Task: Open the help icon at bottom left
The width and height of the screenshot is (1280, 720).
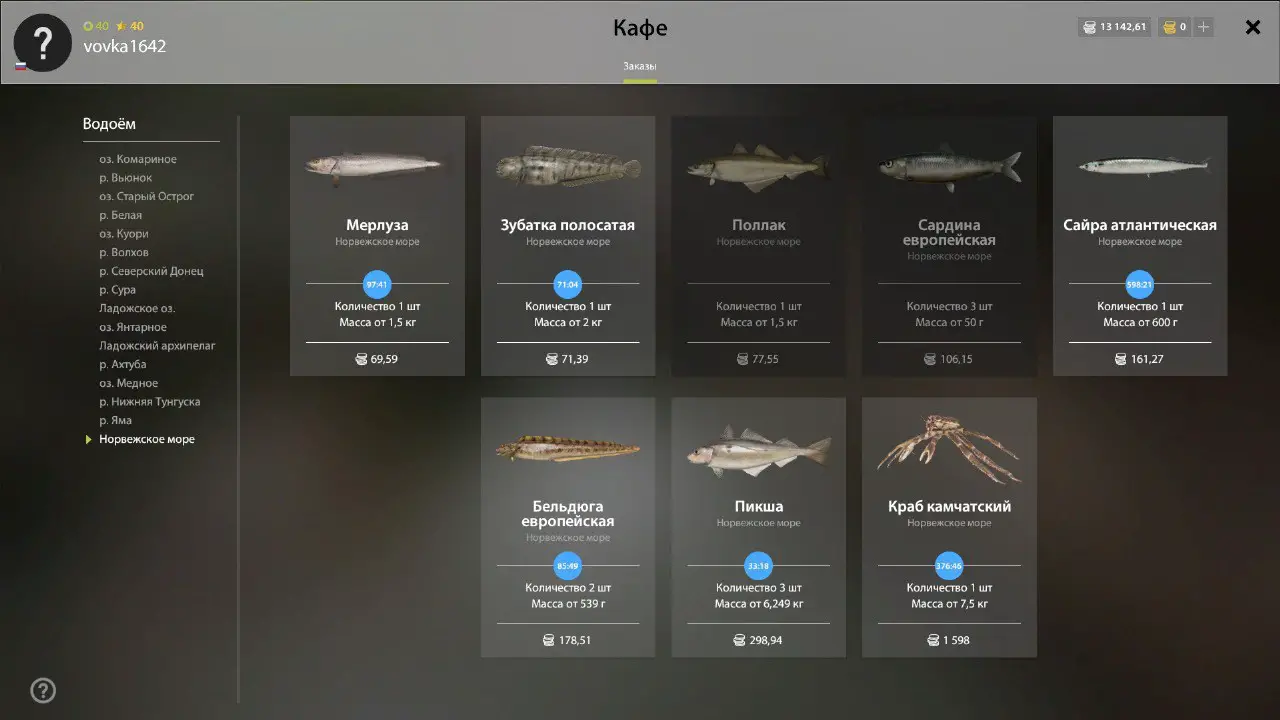Action: tap(43, 690)
